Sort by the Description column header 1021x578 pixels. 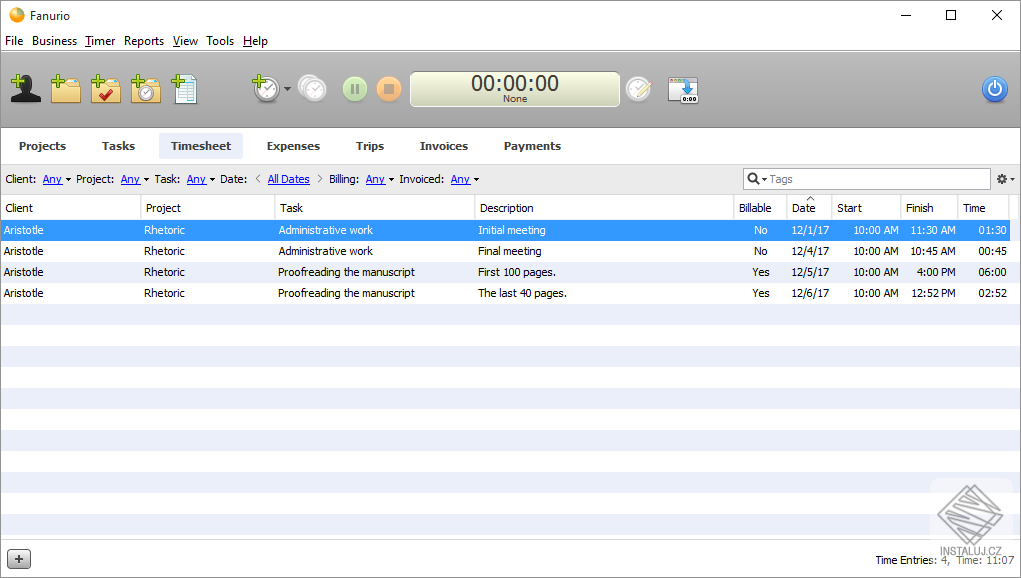pyautogui.click(x=604, y=208)
